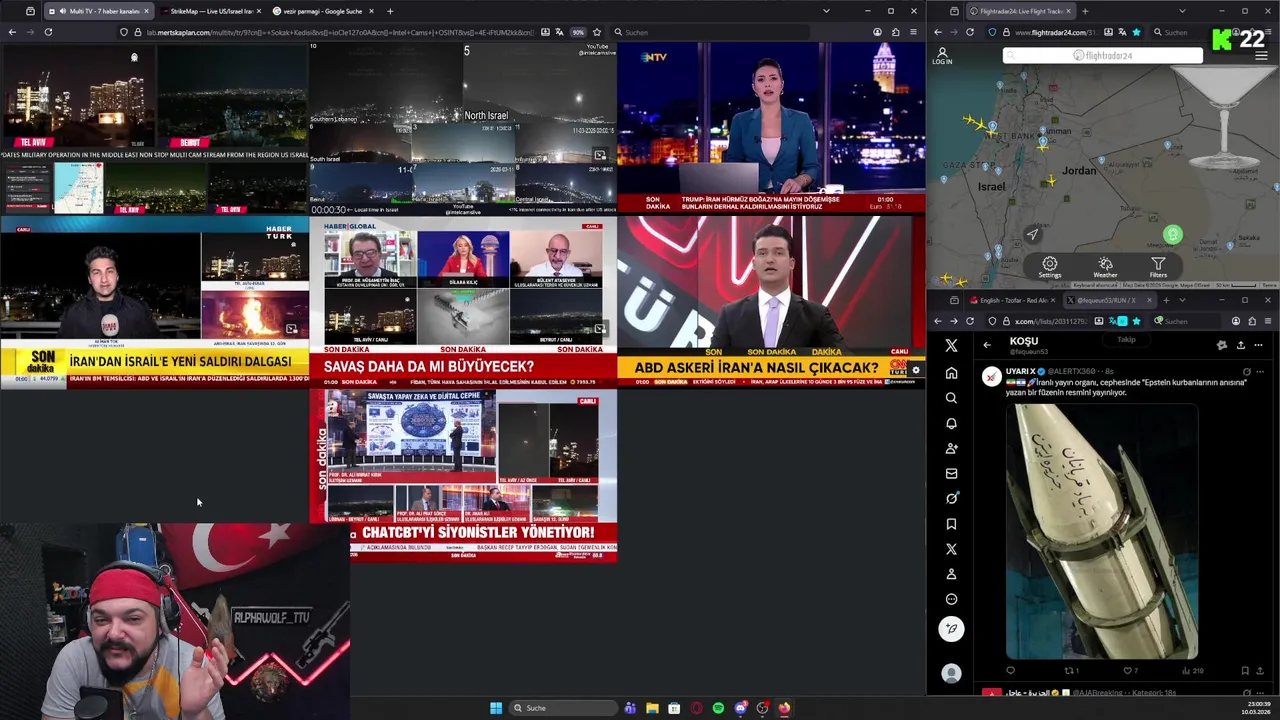Open X Notifications bell
This screenshot has height=720, width=1280.
pos(951,423)
